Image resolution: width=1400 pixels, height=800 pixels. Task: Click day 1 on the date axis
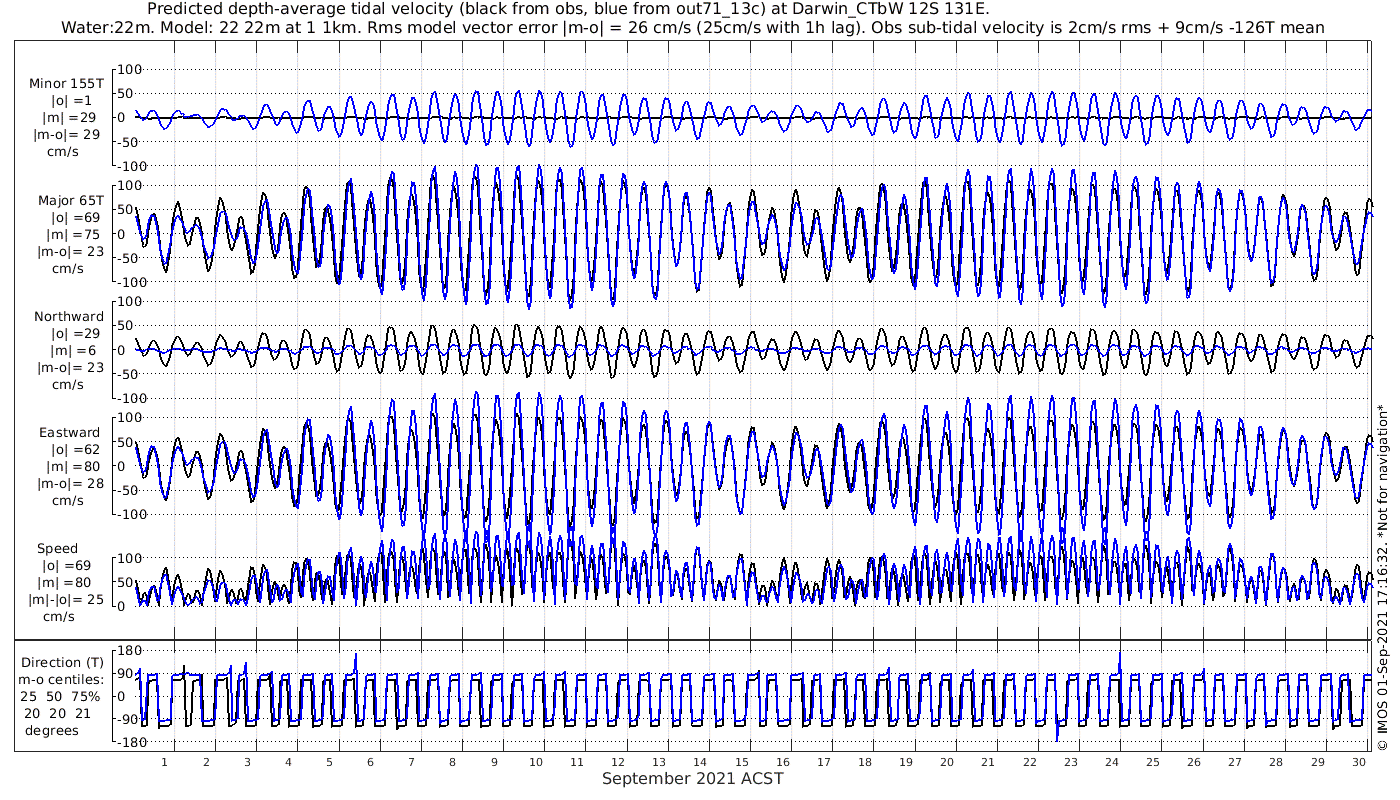164,762
